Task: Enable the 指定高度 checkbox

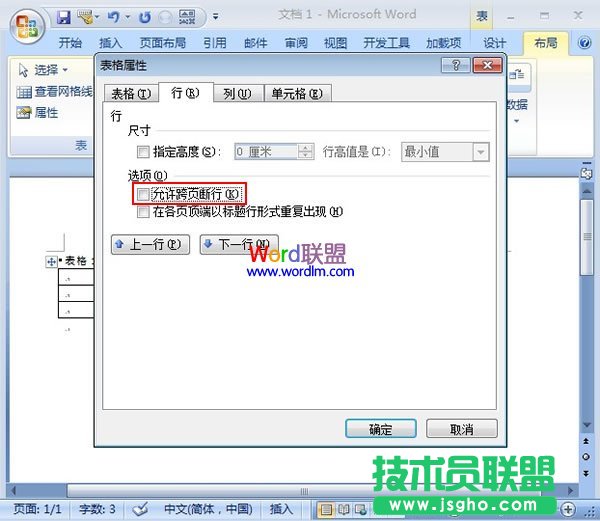Action: coord(143,152)
